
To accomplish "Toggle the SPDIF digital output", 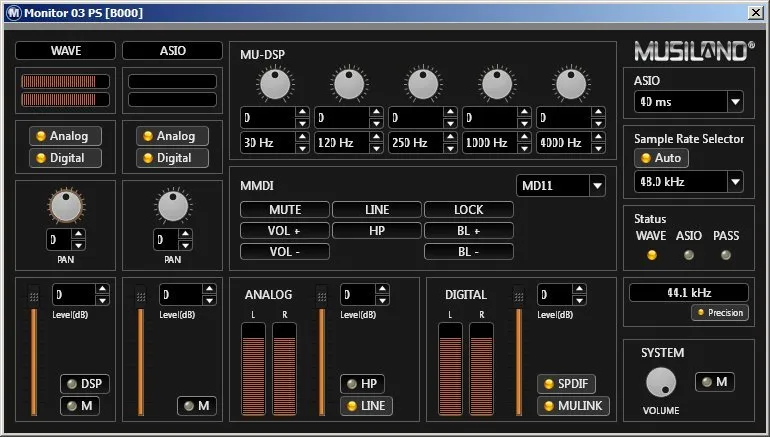I will [566, 384].
